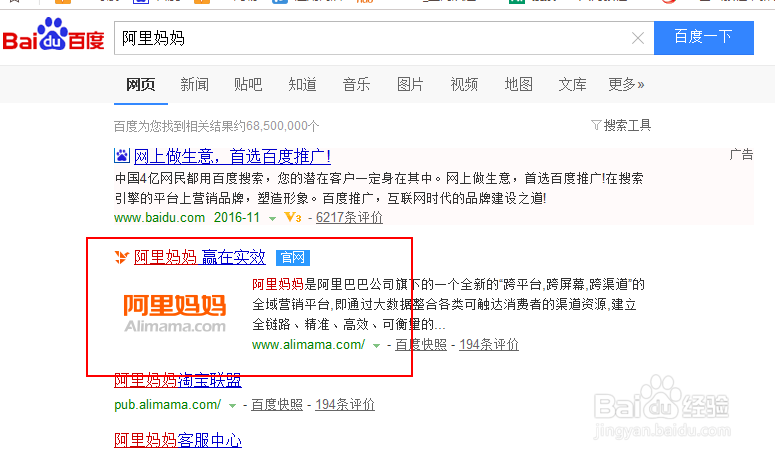Clear the search box with the X icon
The height and width of the screenshot is (458, 775).
[638, 38]
